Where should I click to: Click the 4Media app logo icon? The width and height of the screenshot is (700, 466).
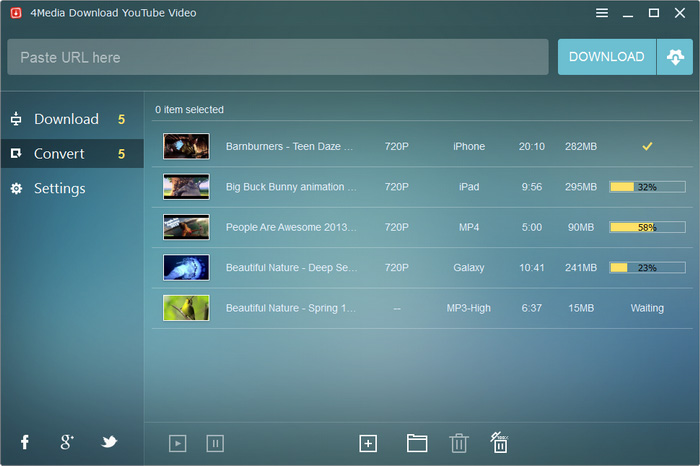[x=16, y=13]
